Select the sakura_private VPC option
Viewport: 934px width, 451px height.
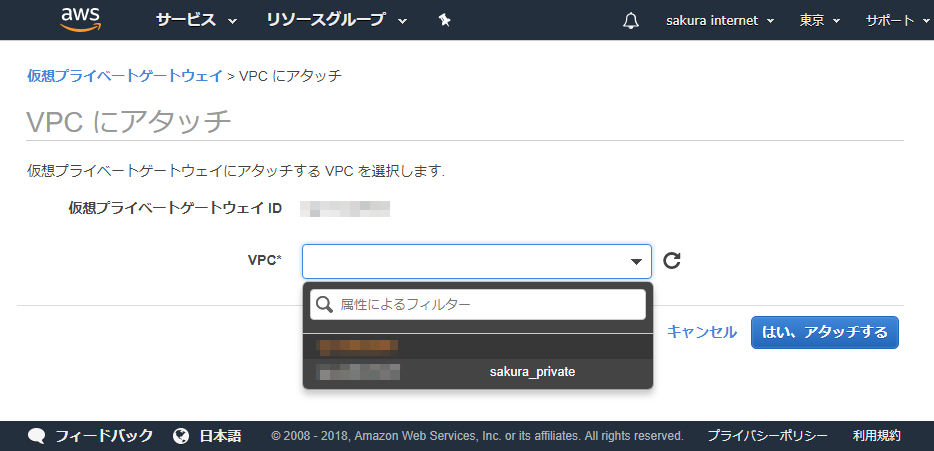477,372
